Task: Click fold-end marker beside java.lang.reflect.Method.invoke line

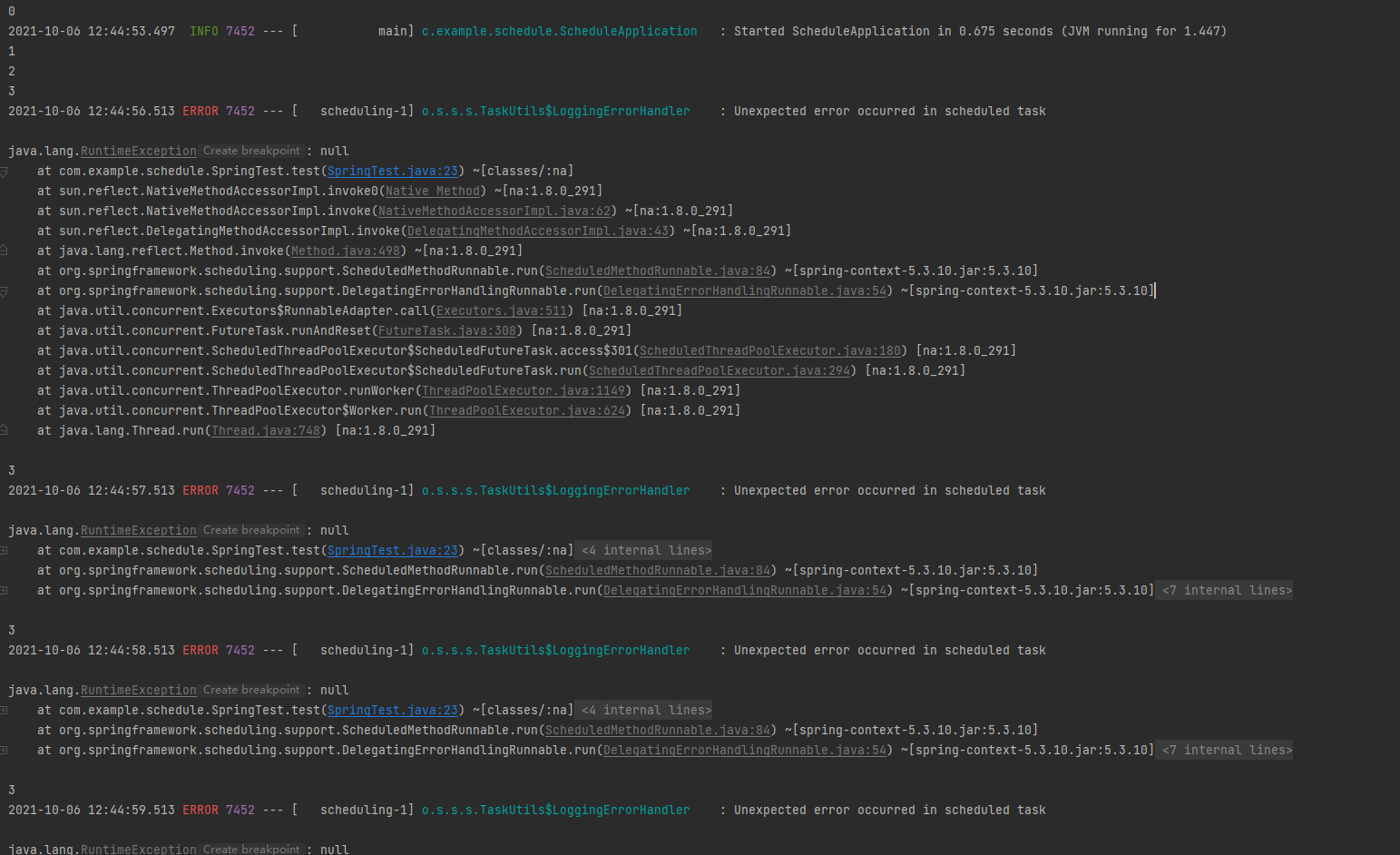Action: point(4,250)
